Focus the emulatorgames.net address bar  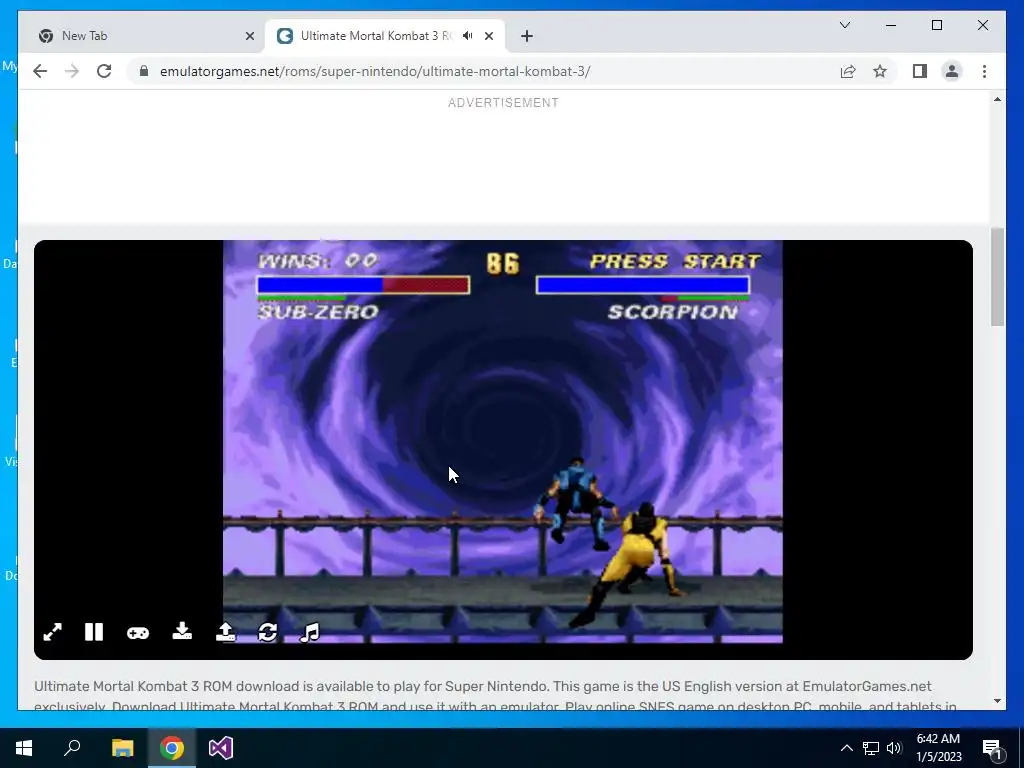[483, 71]
